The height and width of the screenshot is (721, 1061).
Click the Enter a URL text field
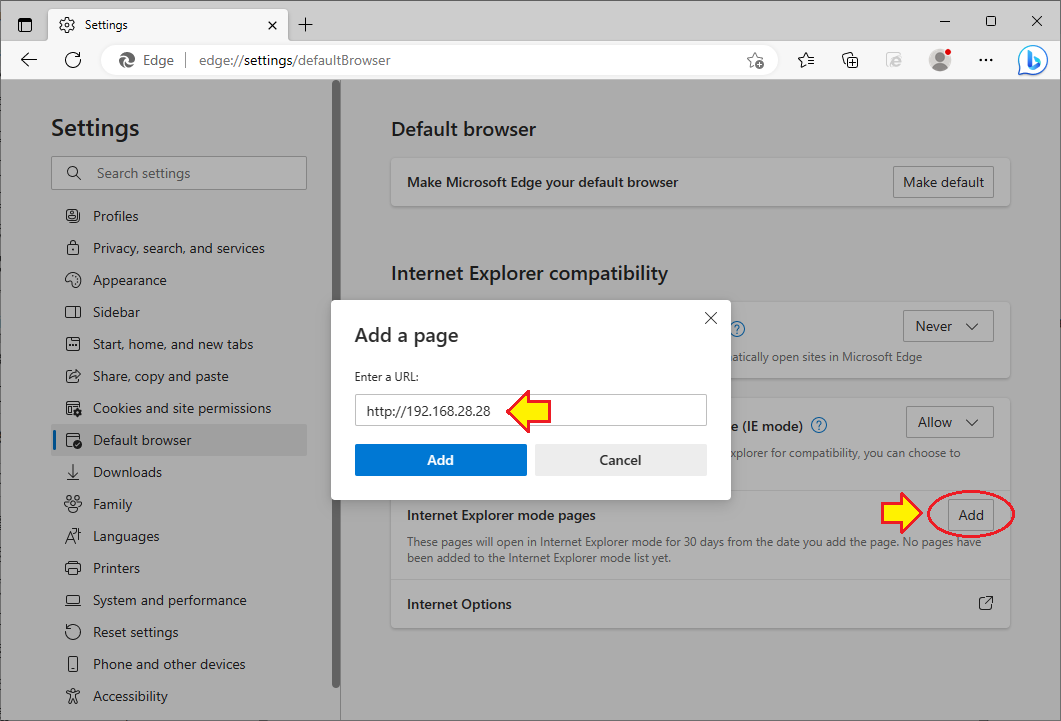pyautogui.click(x=530, y=411)
